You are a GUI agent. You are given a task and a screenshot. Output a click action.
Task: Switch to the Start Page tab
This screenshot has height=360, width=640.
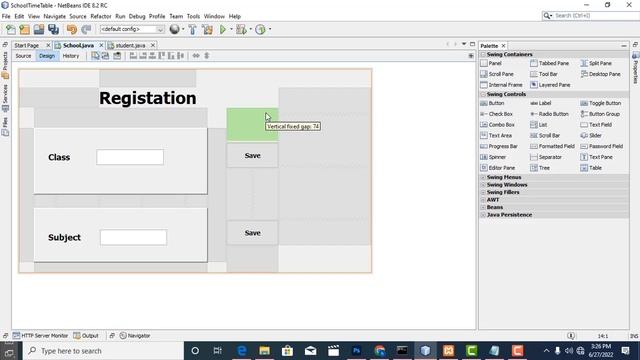point(27,45)
